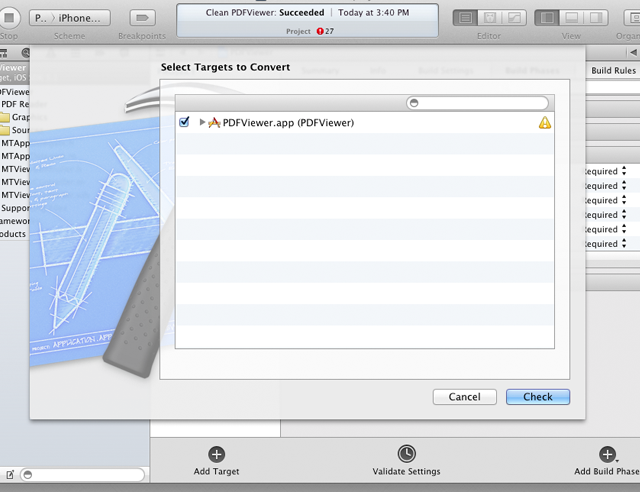640x492 pixels.
Task: Click the navigator filter field at bottom
Action: click(x=82, y=475)
